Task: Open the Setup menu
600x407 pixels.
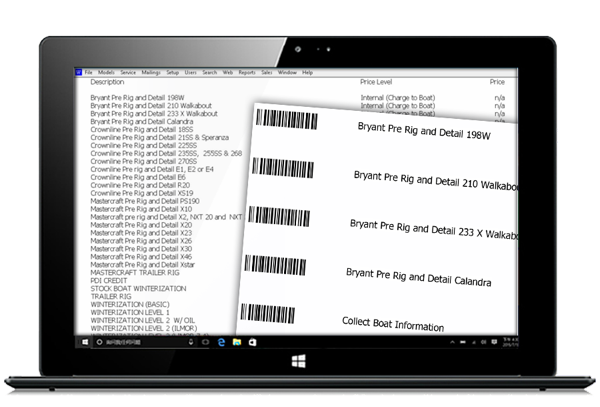Action: pos(173,72)
